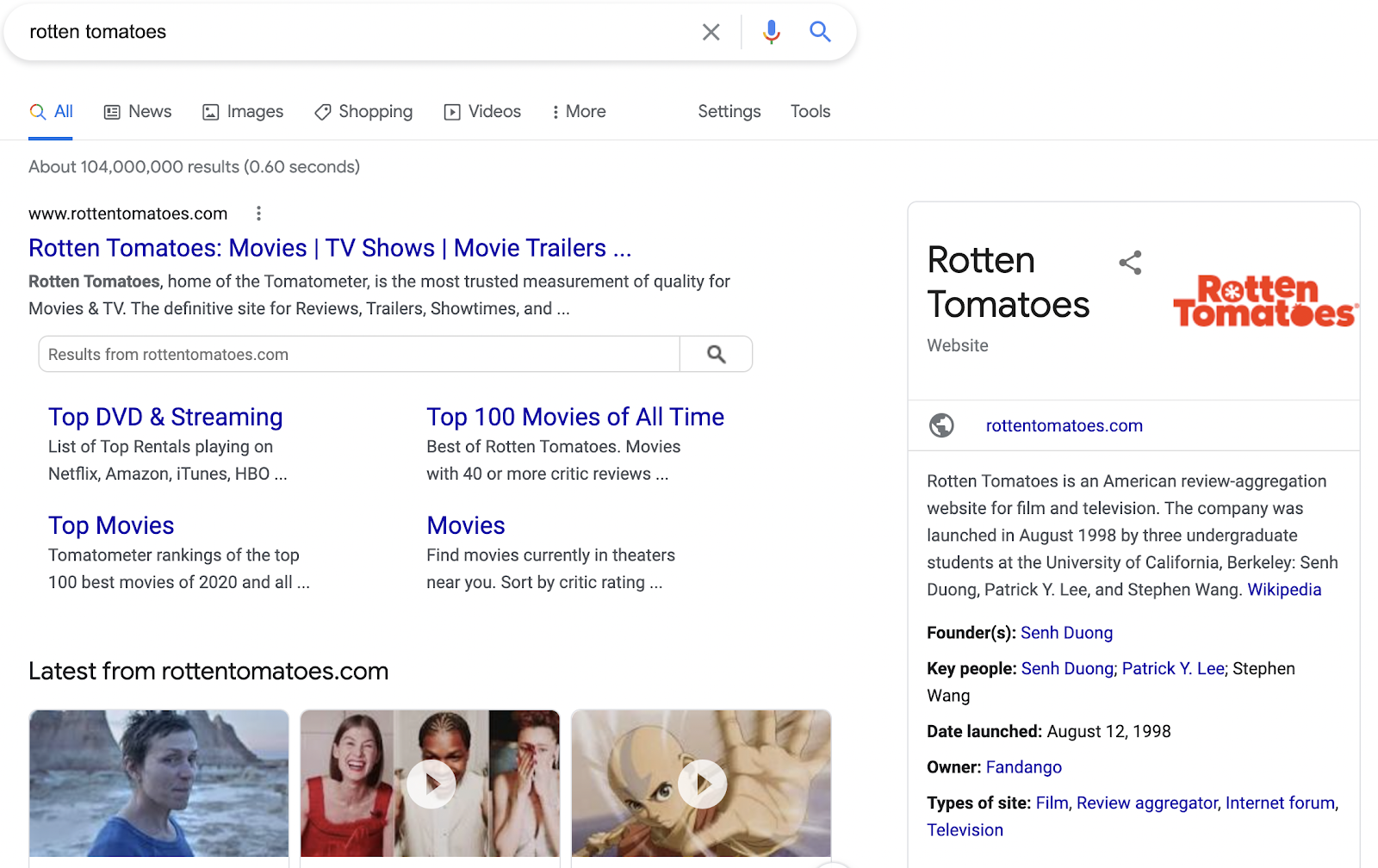Open the Settings menu
Image resolution: width=1378 pixels, height=868 pixels.
pyautogui.click(x=729, y=112)
